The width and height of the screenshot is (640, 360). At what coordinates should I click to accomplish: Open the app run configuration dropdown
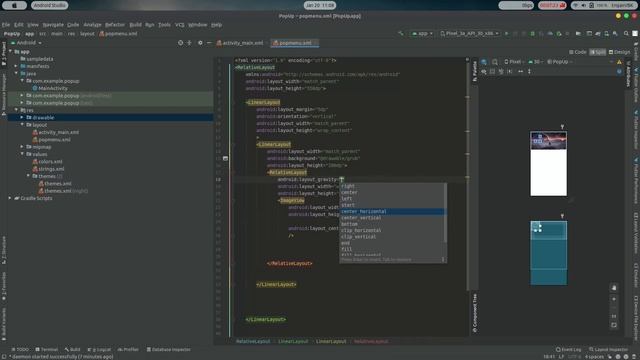(x=422, y=33)
